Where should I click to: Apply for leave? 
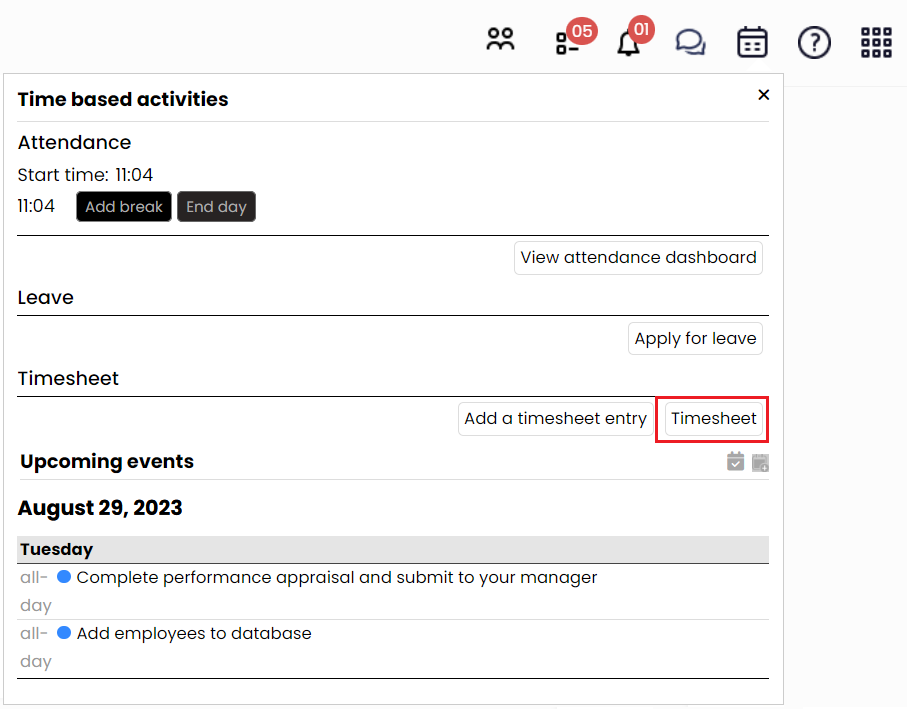pos(695,338)
